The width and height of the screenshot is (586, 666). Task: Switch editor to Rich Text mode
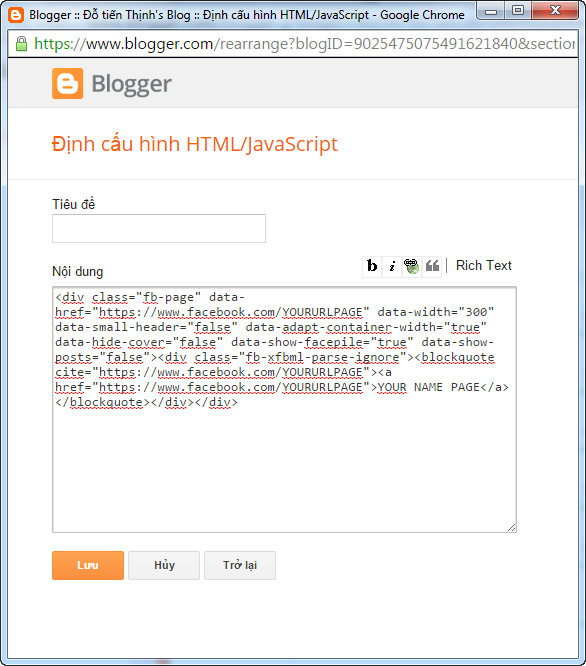tap(484, 265)
